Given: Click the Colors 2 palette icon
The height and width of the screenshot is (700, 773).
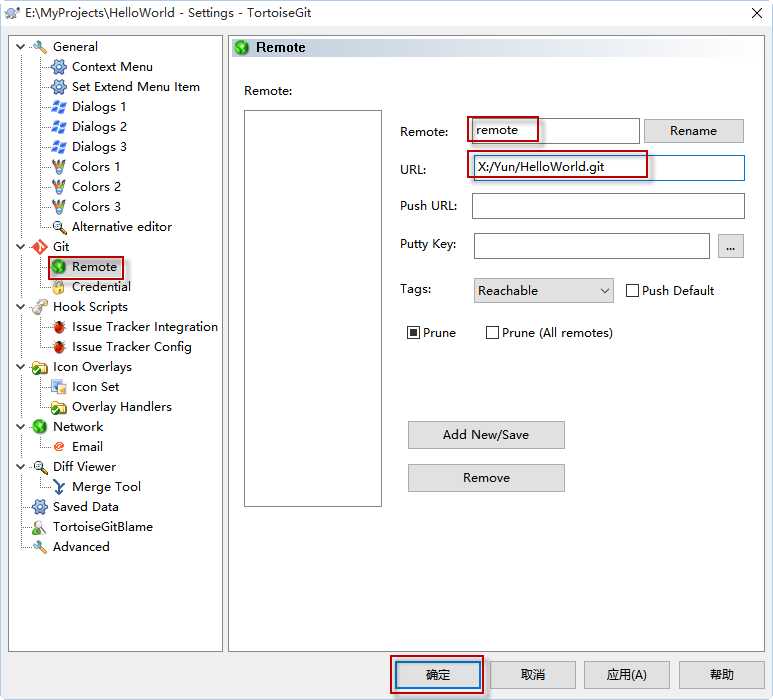Looking at the screenshot, I should 59,187.
